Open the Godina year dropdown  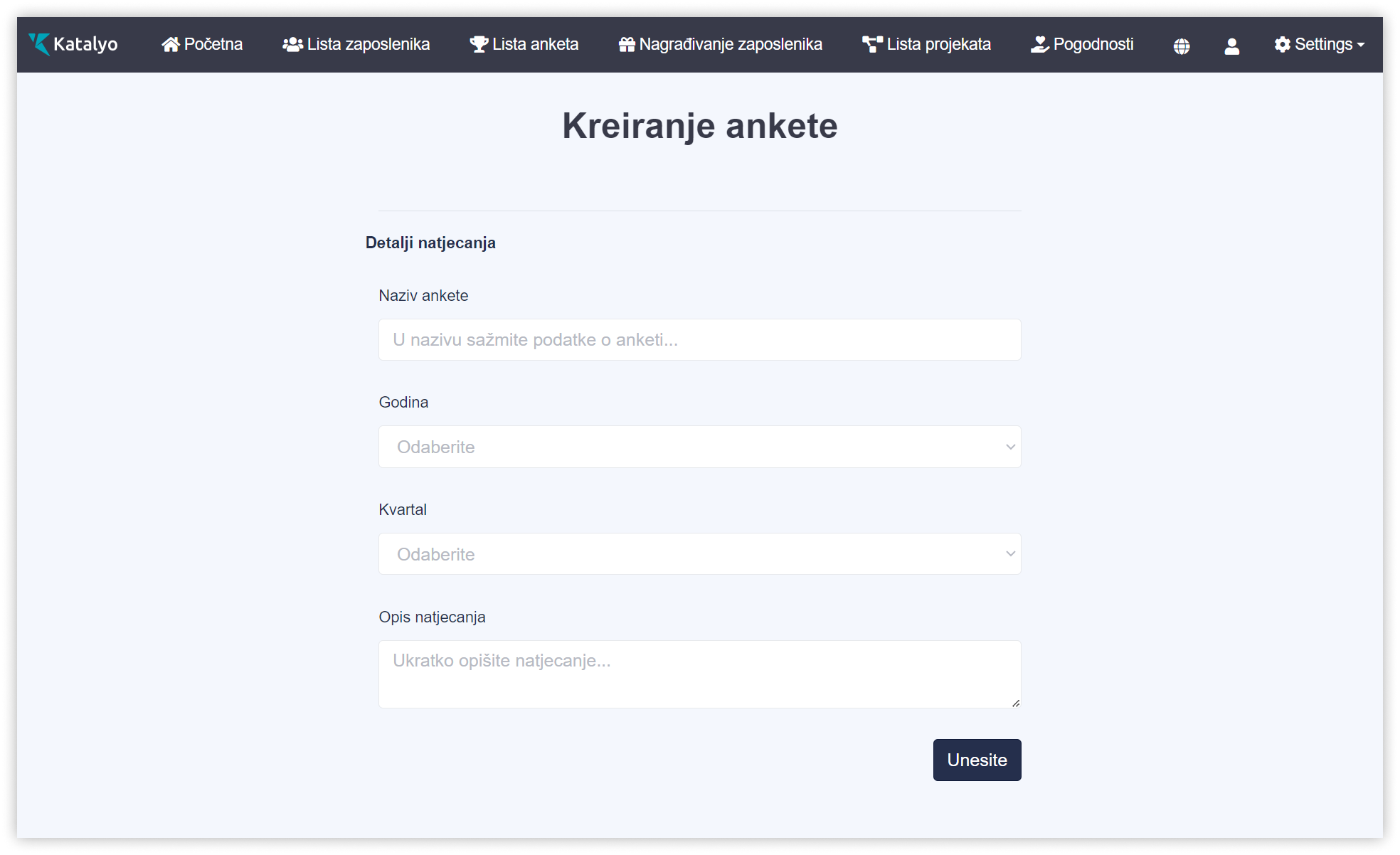click(699, 447)
